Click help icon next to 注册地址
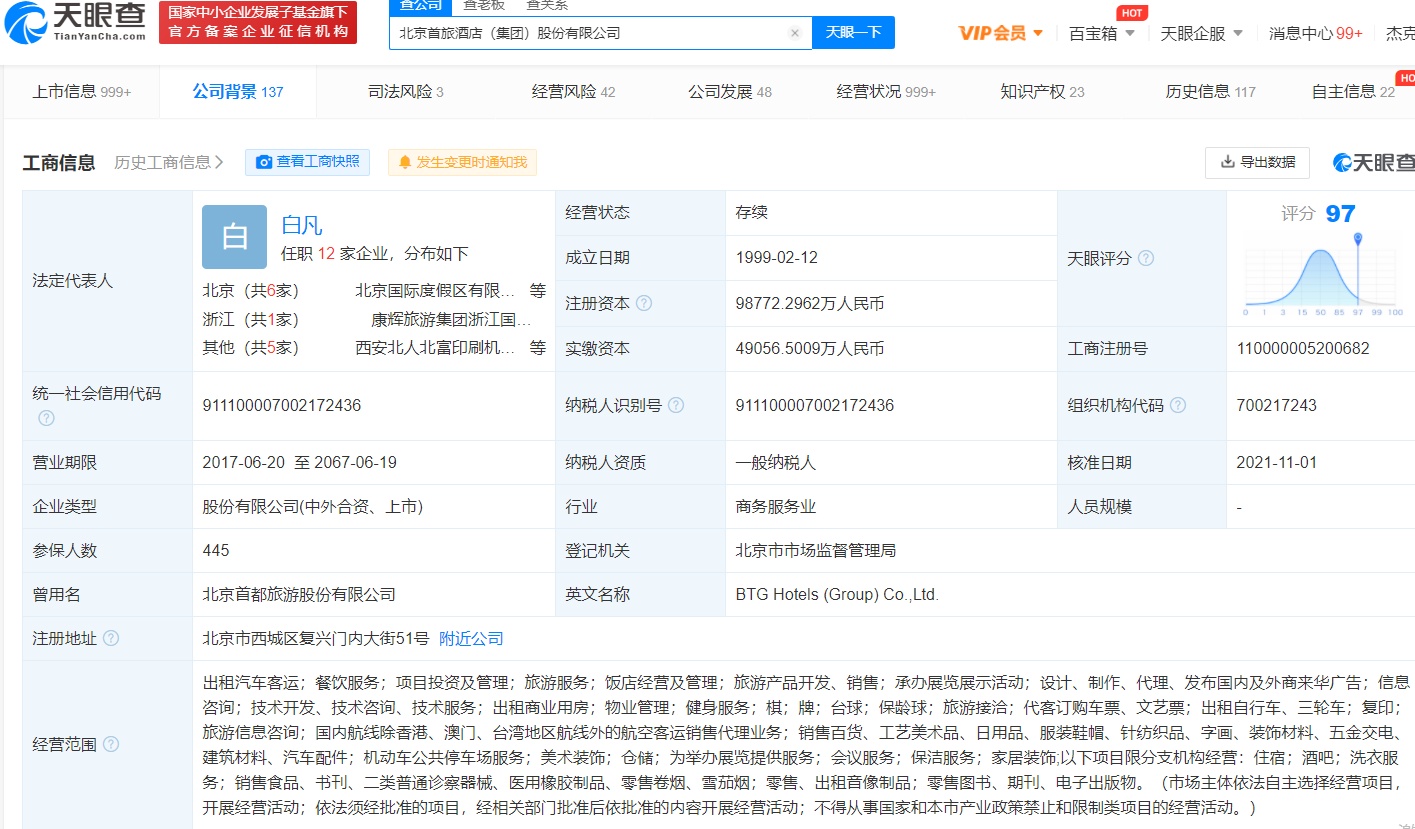The width and height of the screenshot is (1415, 829). coord(111,639)
